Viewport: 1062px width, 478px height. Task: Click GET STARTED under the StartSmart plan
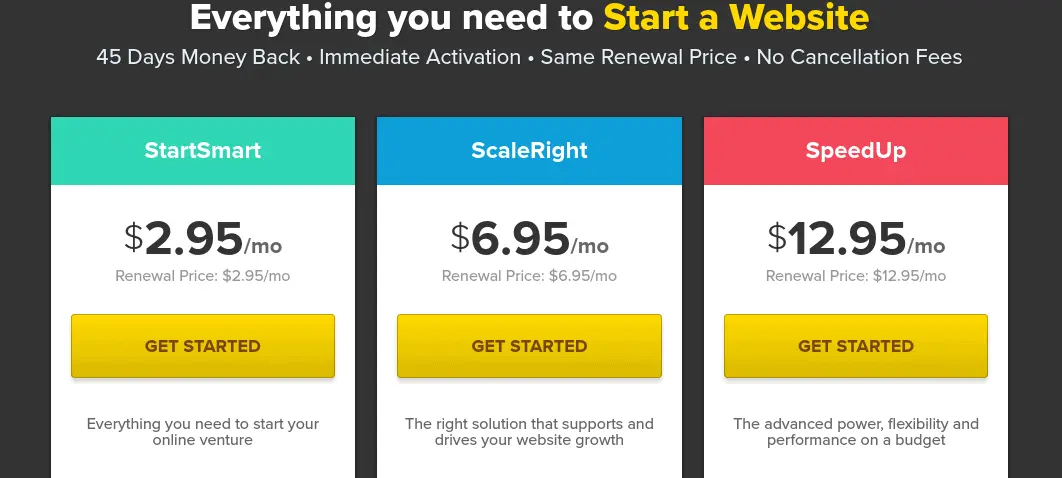[x=202, y=346]
